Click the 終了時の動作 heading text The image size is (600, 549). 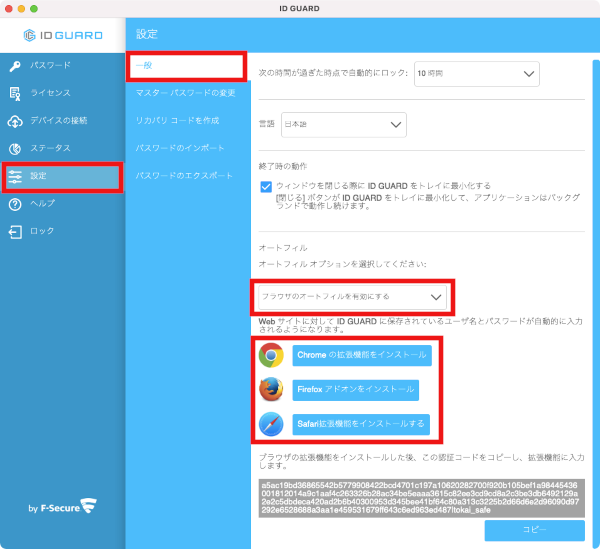point(283,166)
